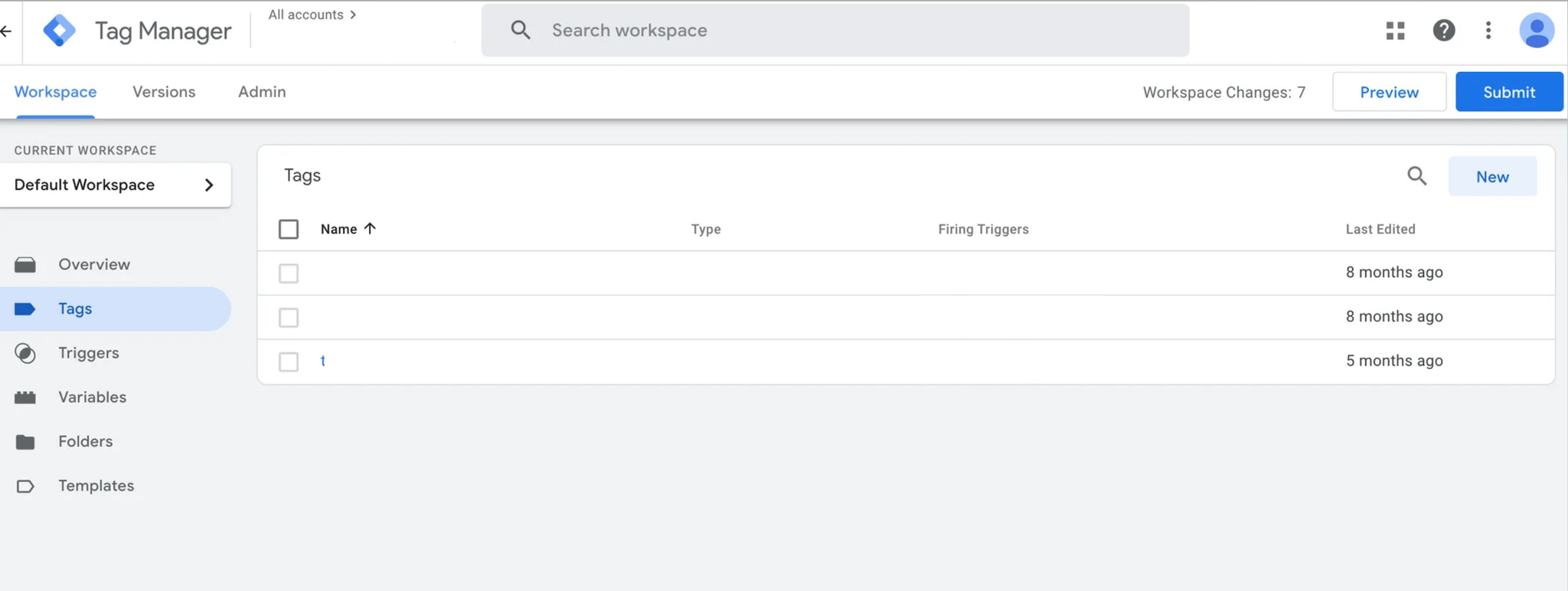The image size is (1568, 591).
Task: Switch to the Versions tab
Action: [x=164, y=92]
